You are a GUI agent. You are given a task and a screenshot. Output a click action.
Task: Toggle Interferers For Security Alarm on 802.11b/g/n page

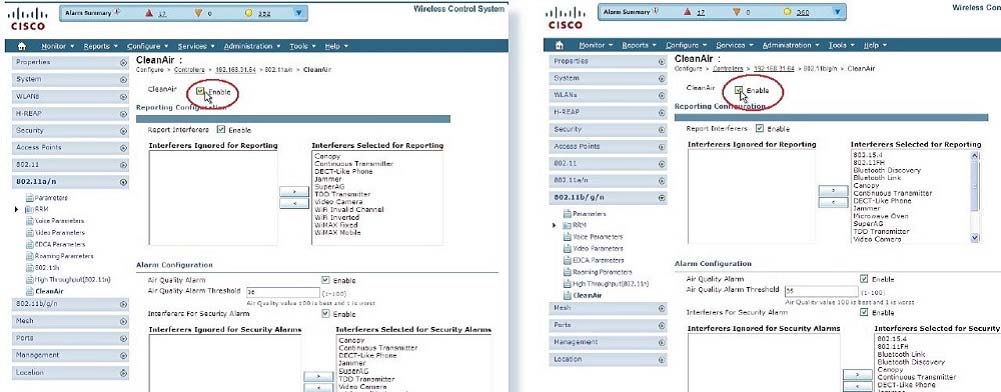point(864,312)
